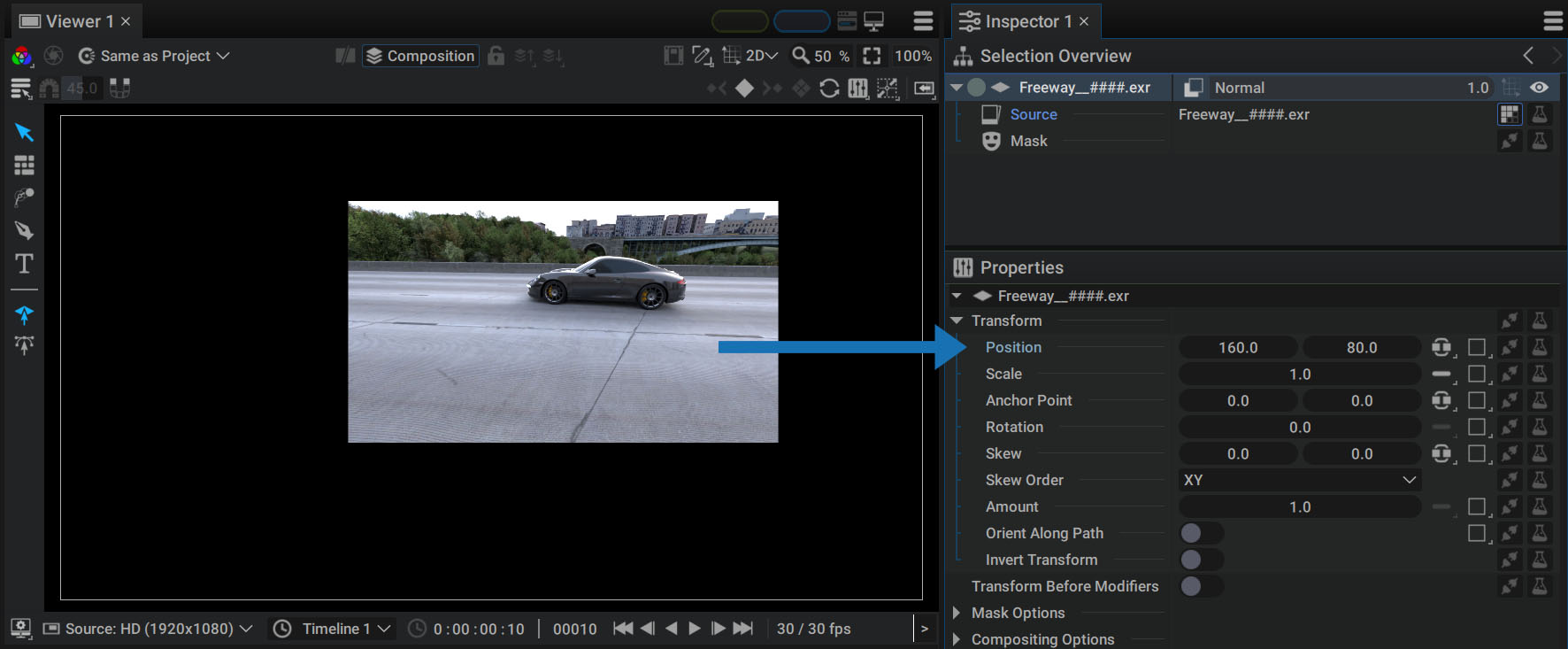The width and height of the screenshot is (1568, 649).
Task: Hide the Freeway layer with eye icon
Action: pos(1540,88)
